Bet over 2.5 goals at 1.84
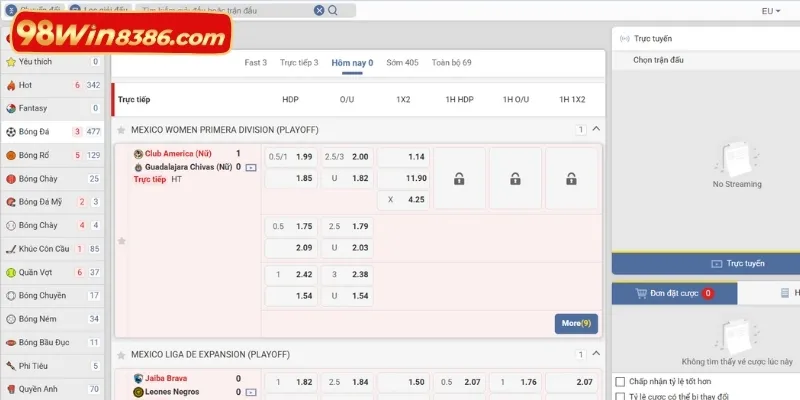Screen dimensions: 800x400 coord(347,382)
